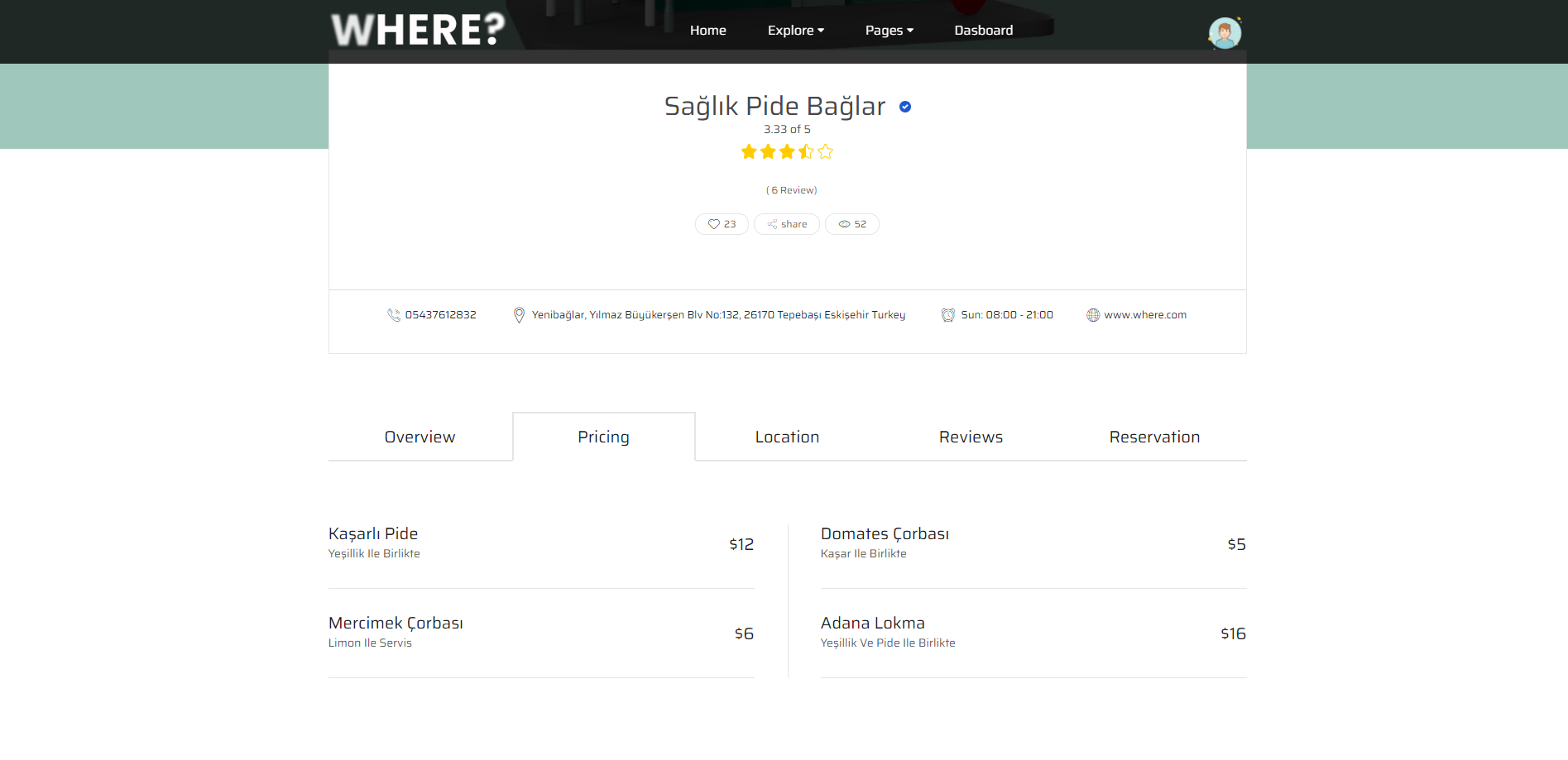This screenshot has height=760, width=1568.
Task: Click the Sağlık Pide Bağlar title
Action: 775,106
